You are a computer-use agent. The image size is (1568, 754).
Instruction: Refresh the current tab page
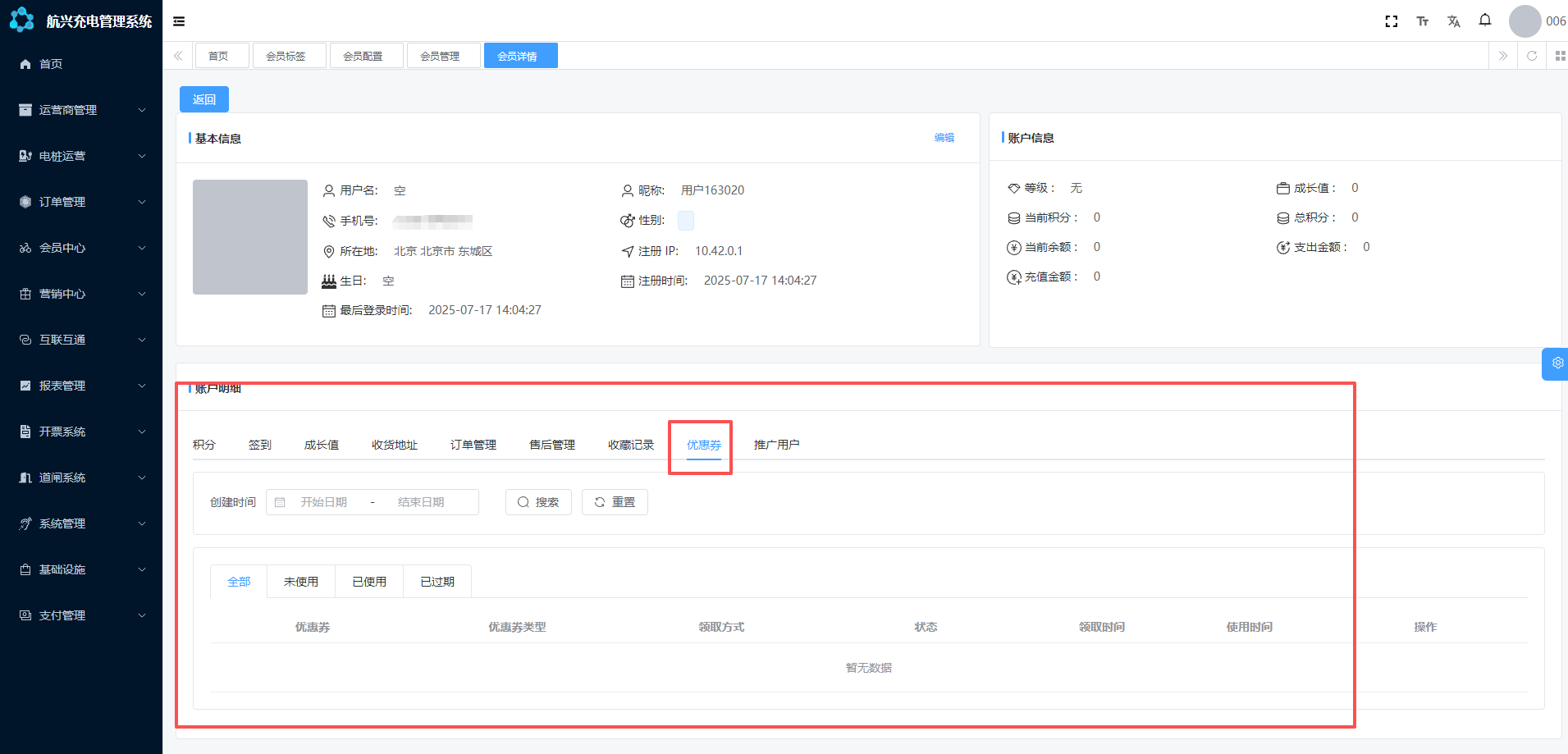[x=1531, y=56]
